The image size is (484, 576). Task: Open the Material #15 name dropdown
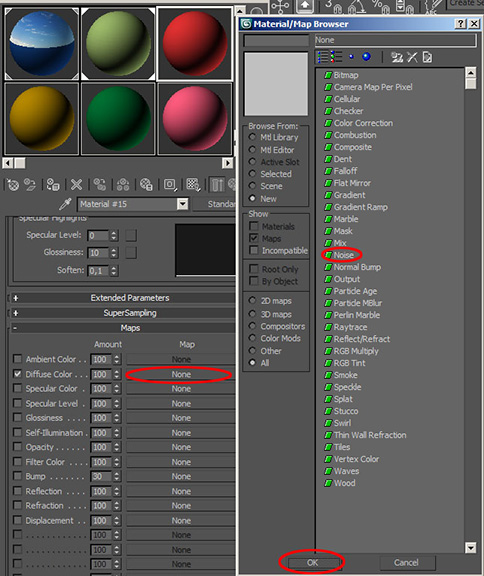tap(182, 204)
